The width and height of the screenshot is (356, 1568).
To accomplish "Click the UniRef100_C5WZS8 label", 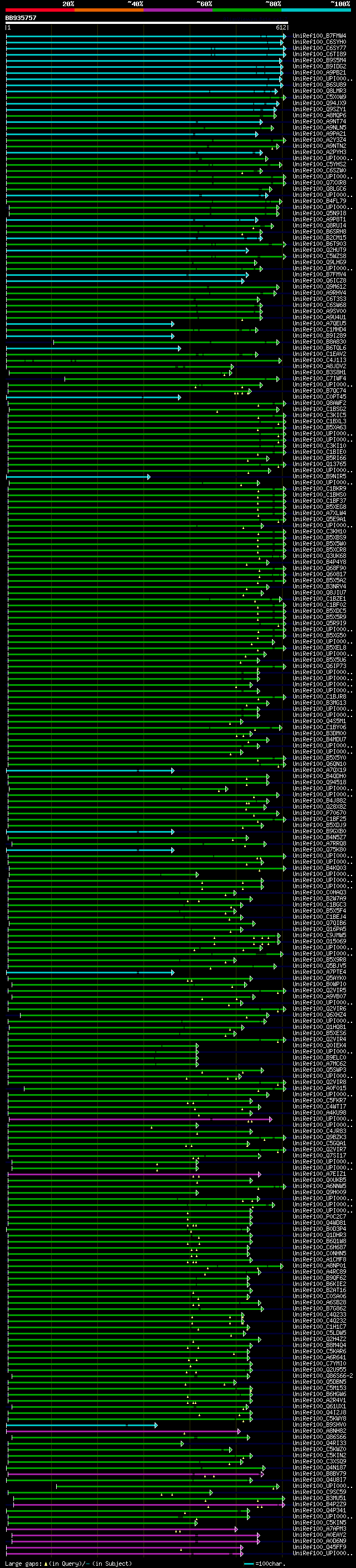I will 319,256.
